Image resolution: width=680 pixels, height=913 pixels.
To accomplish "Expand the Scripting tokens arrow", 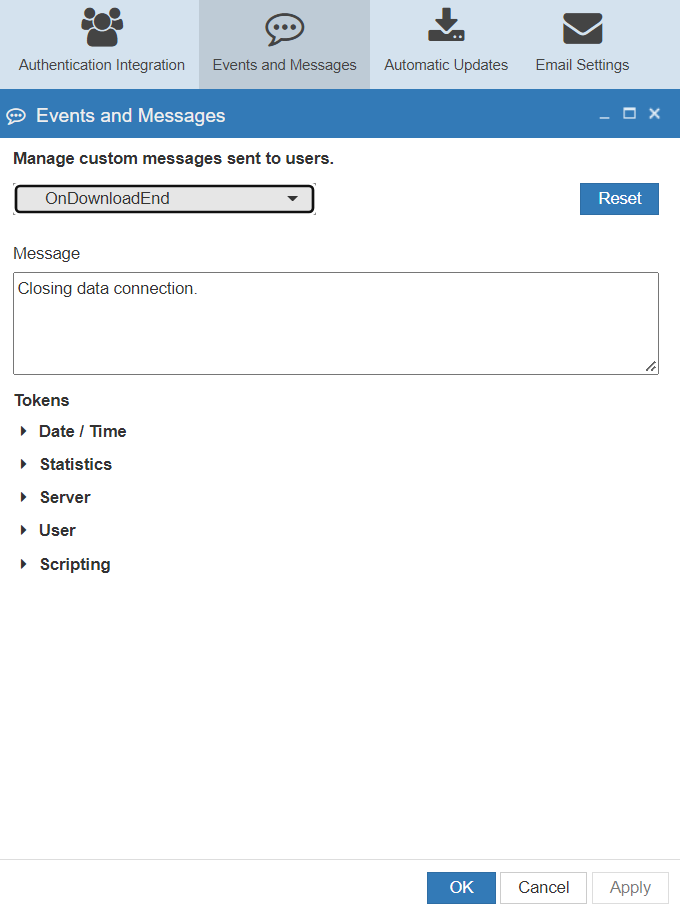I will [23, 564].
